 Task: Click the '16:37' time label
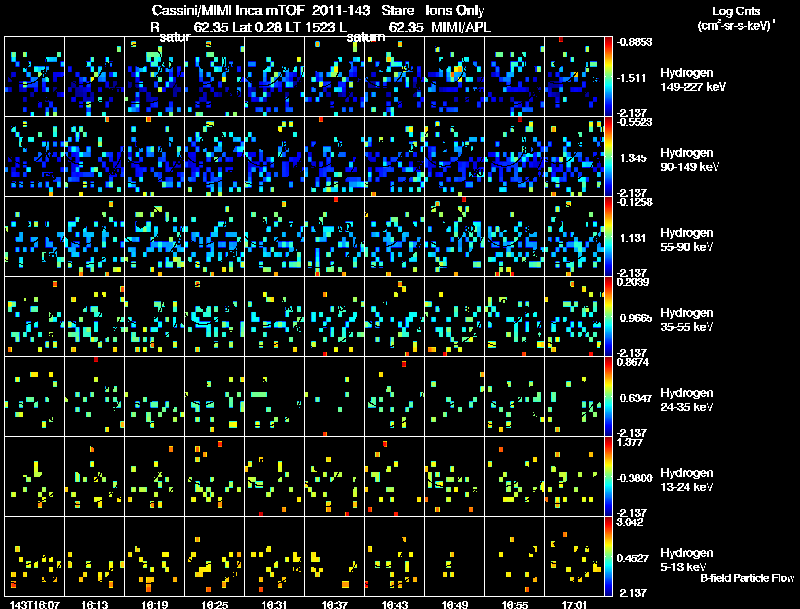pos(335,604)
